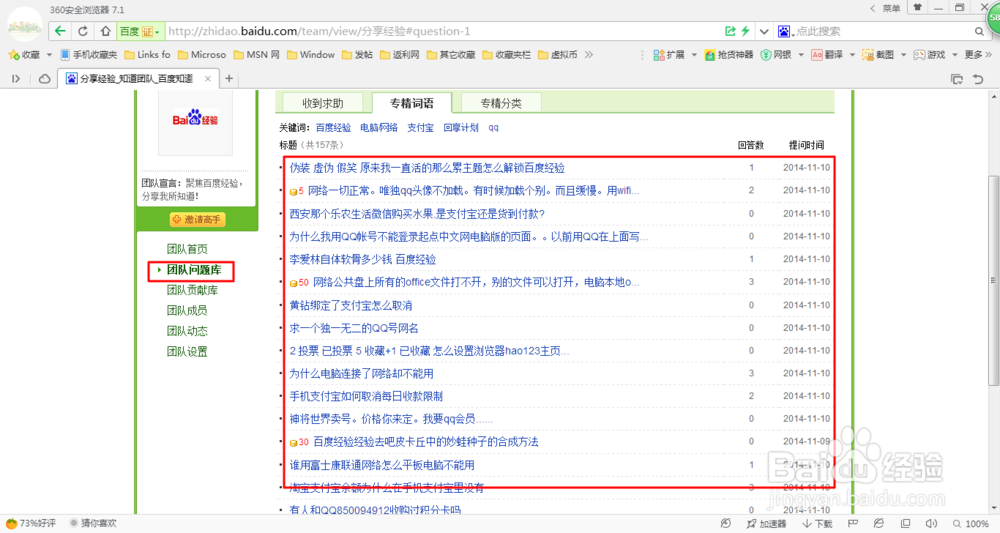Expand the 截图 dropdown arrow
The image size is (1000, 533).
coord(903,55)
